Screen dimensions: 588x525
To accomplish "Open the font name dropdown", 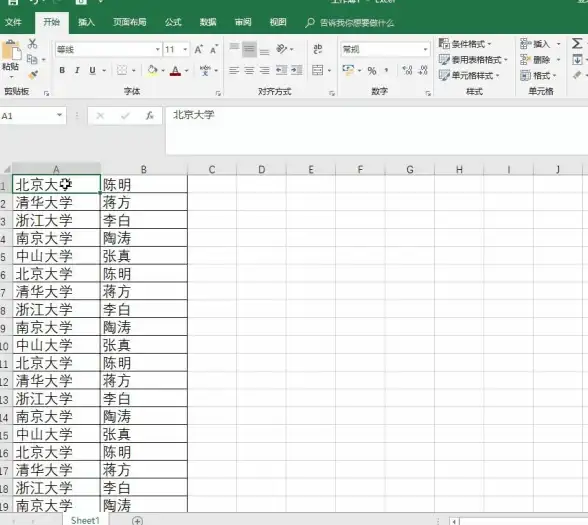I will pos(158,50).
